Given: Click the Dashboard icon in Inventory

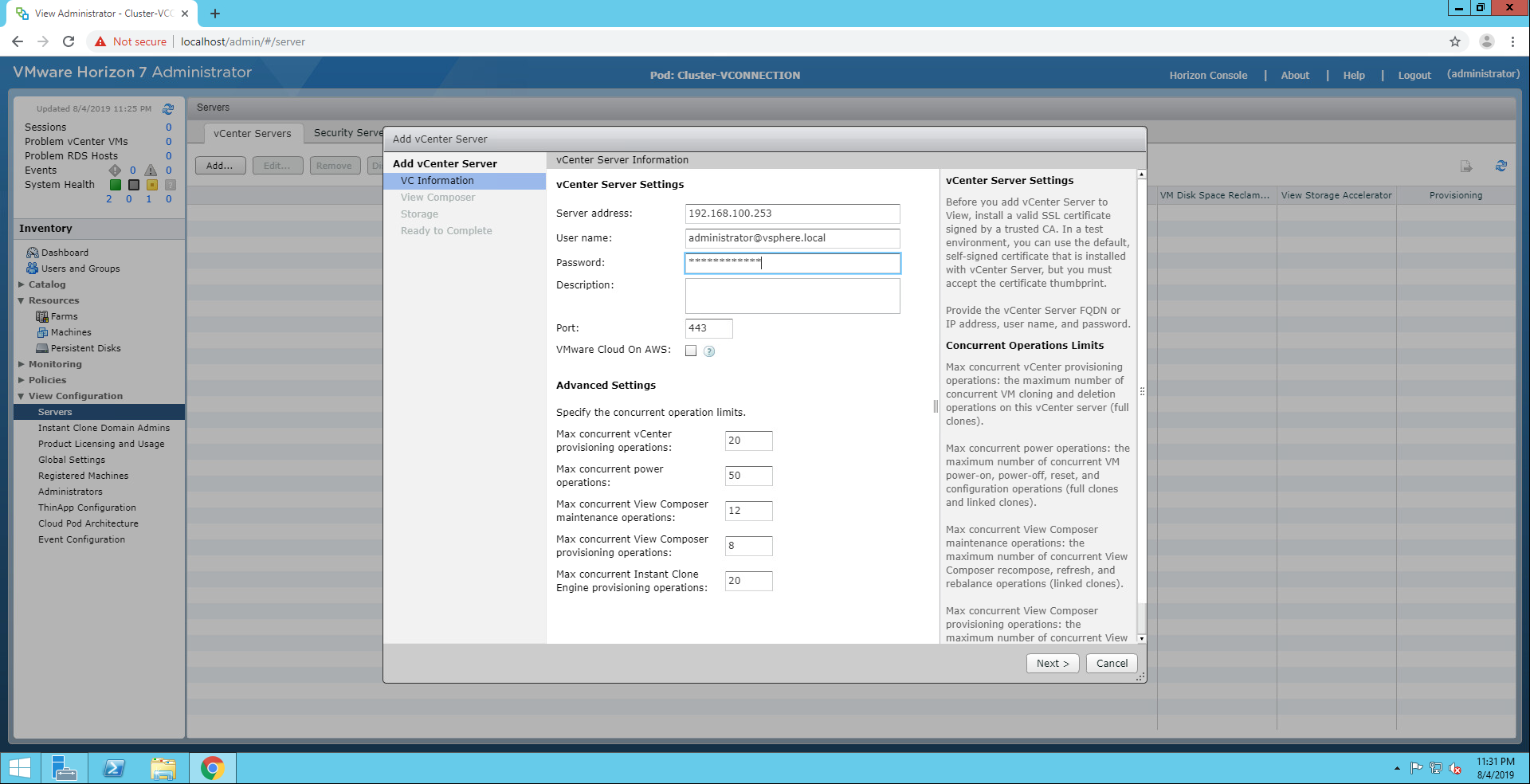Looking at the screenshot, I should pos(32,253).
